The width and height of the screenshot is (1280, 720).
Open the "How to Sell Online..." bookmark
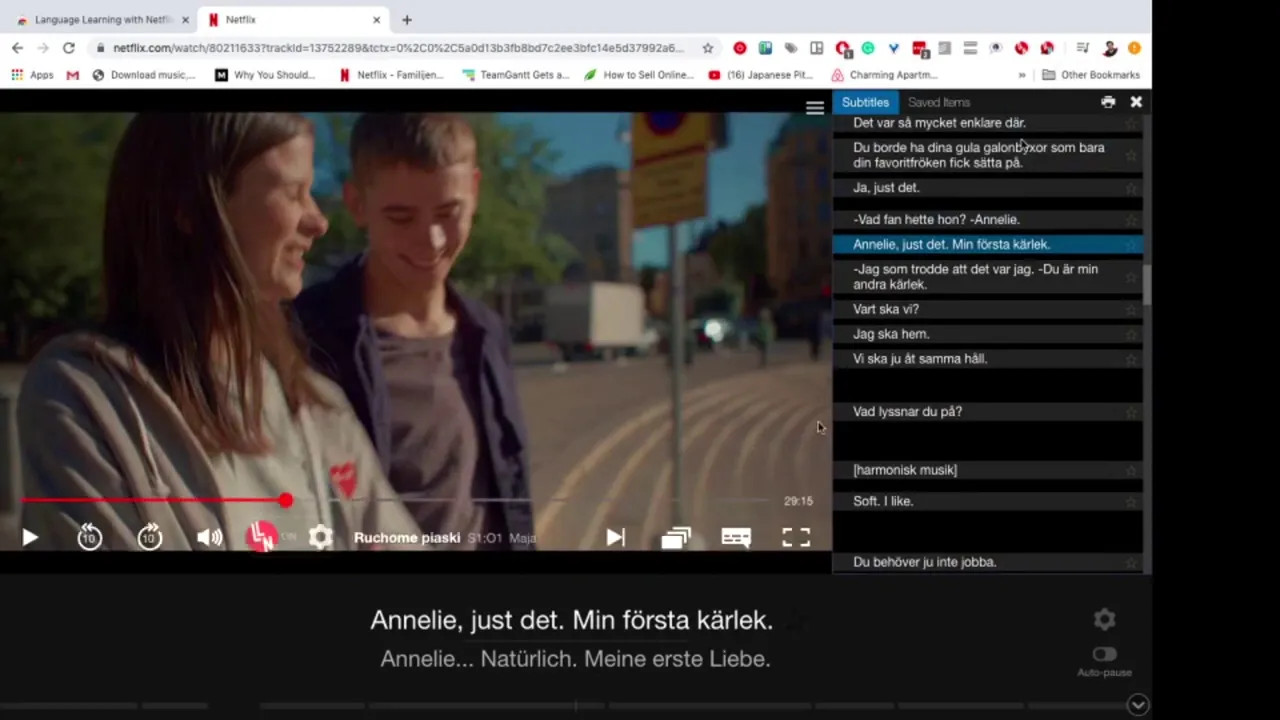(x=638, y=75)
